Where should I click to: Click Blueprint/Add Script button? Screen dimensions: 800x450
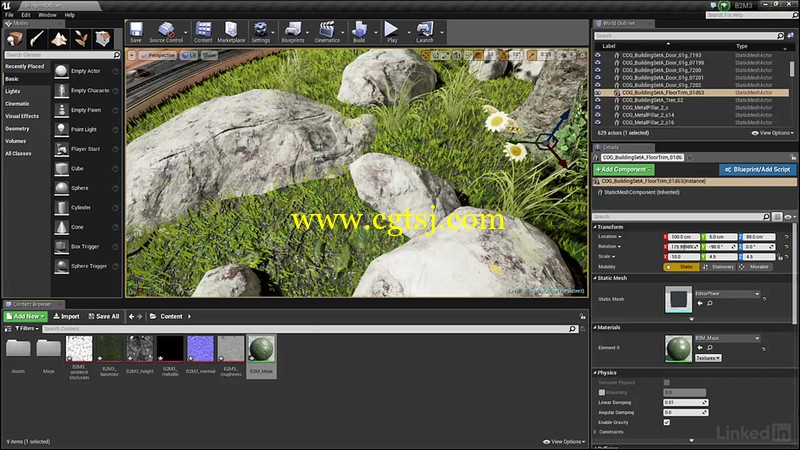coord(758,169)
